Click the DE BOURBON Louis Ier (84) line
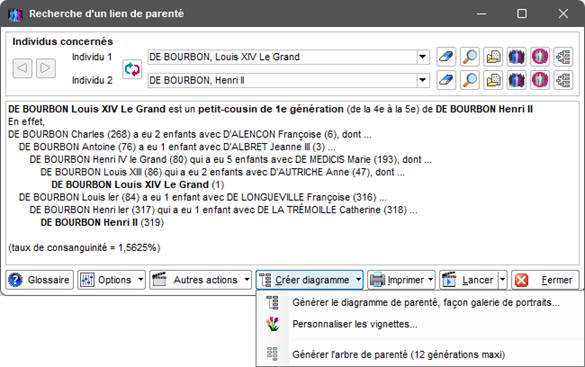 203,197
